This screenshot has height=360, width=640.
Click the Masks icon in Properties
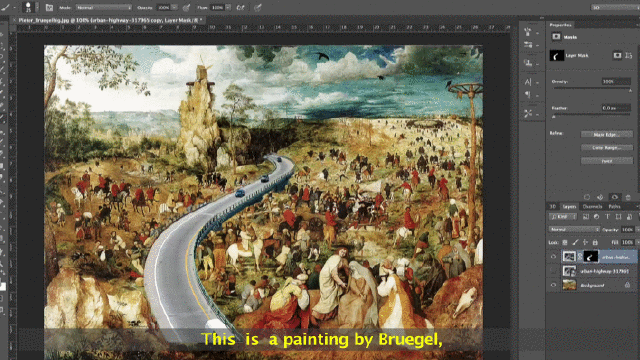coord(556,37)
